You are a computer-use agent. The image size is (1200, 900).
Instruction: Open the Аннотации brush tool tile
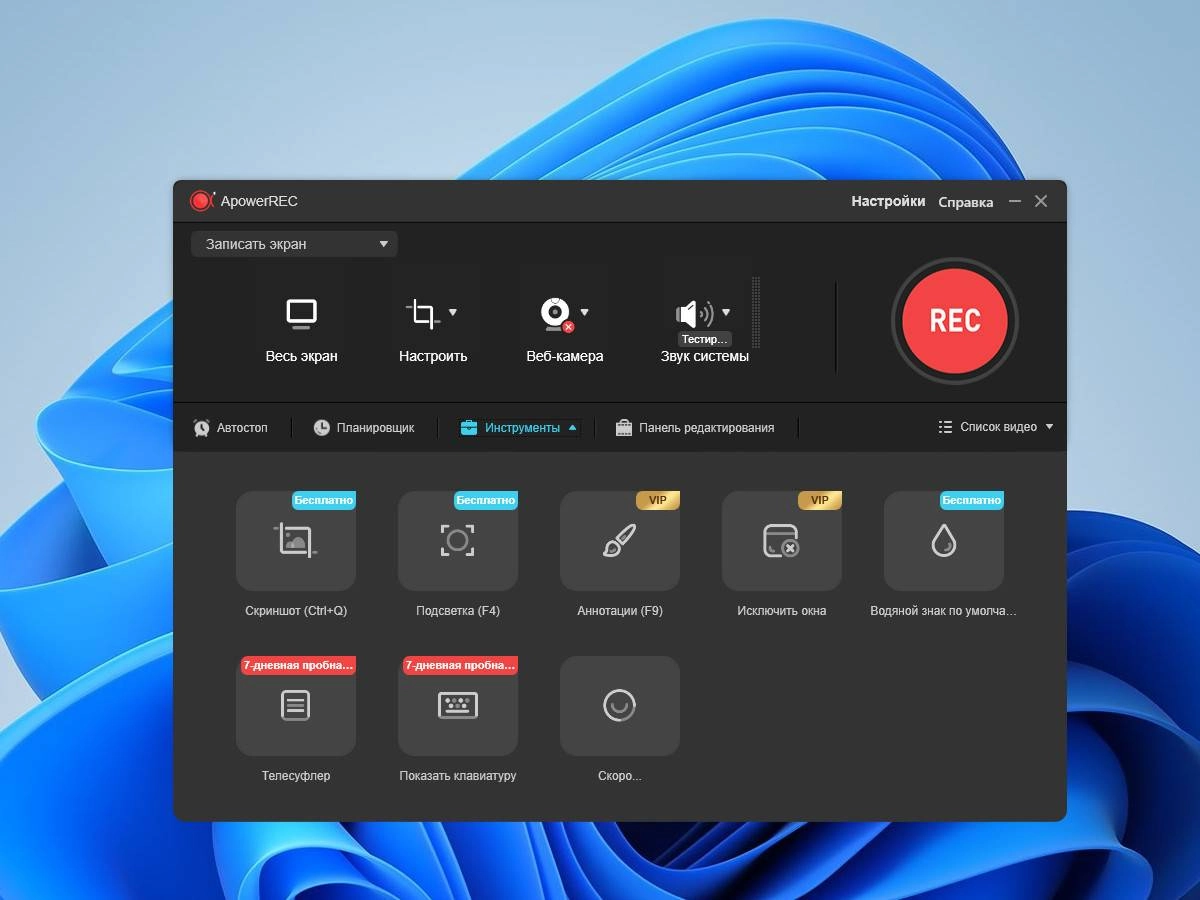coord(620,541)
